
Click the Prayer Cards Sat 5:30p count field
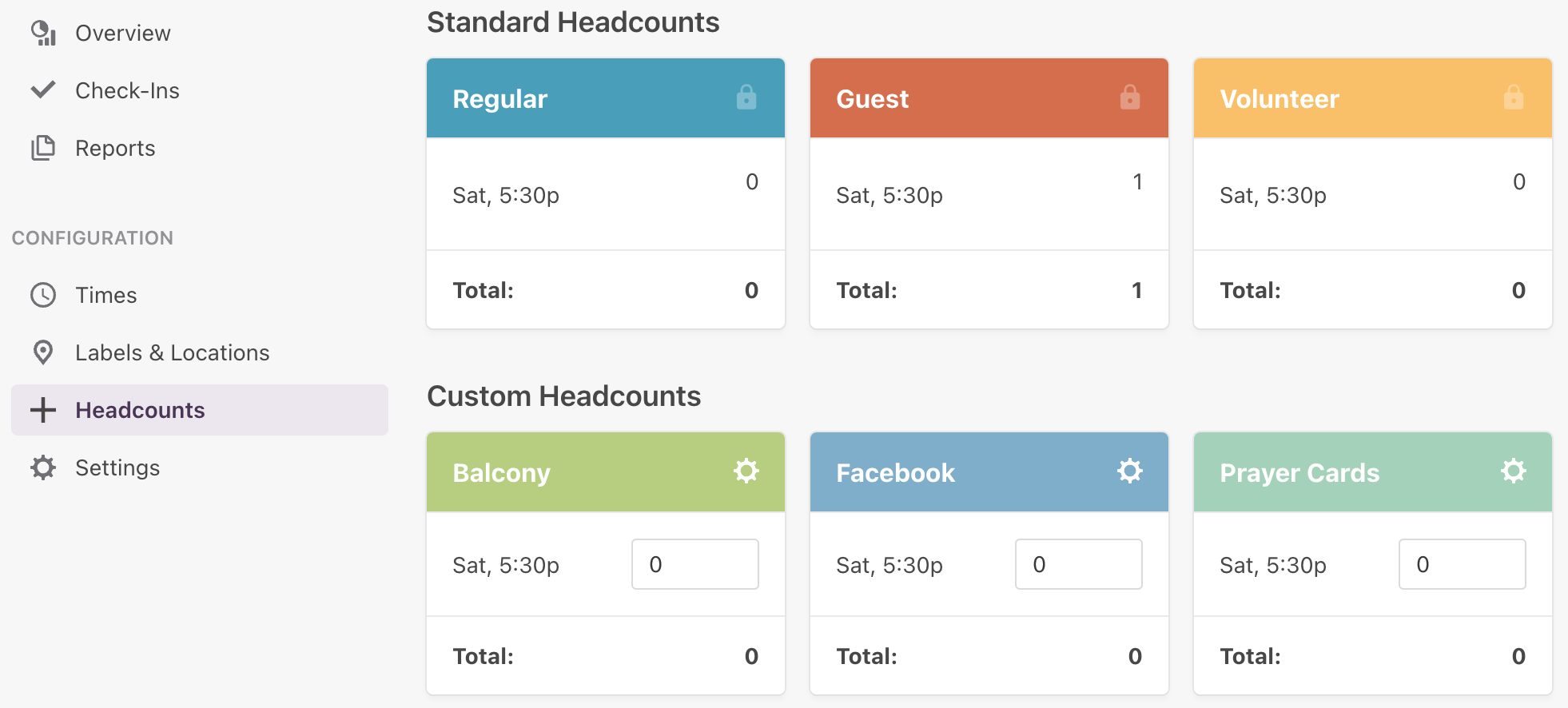point(1463,564)
